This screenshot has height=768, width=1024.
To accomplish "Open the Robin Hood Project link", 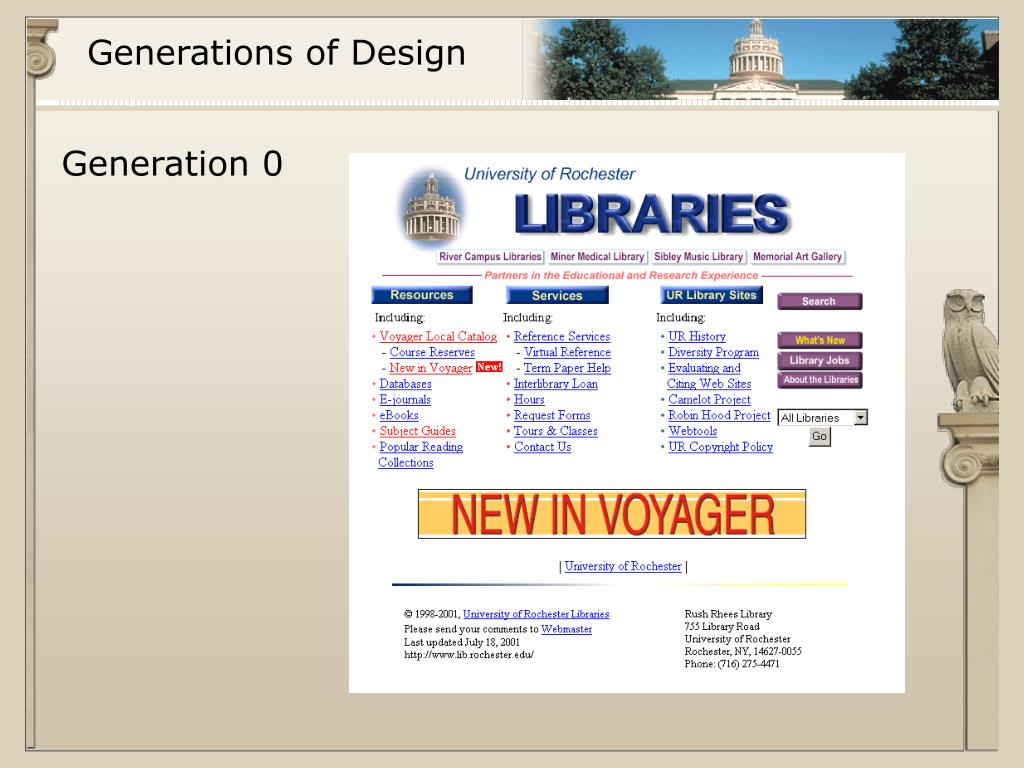I will 719,415.
